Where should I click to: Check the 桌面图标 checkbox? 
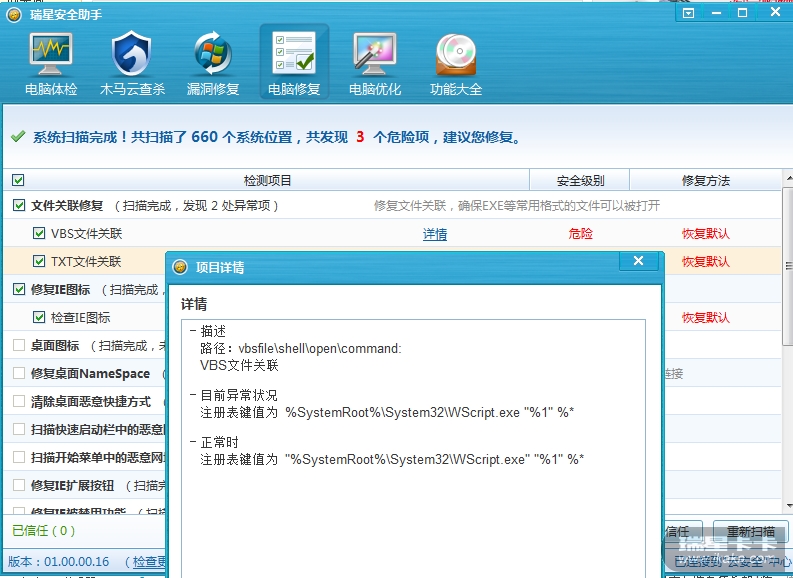[x=19, y=345]
